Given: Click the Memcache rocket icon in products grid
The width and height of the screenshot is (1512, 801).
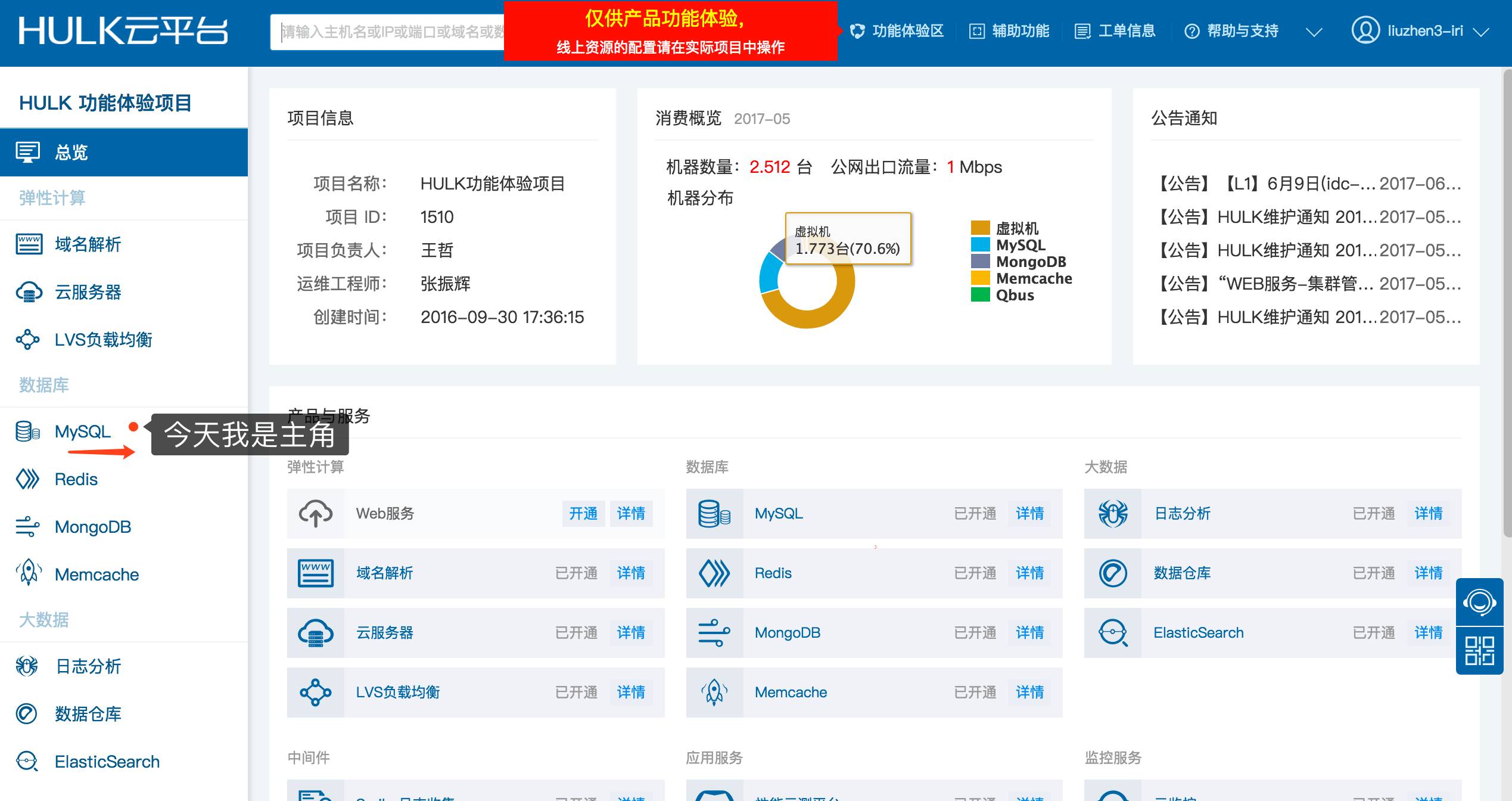Looking at the screenshot, I should [x=714, y=693].
